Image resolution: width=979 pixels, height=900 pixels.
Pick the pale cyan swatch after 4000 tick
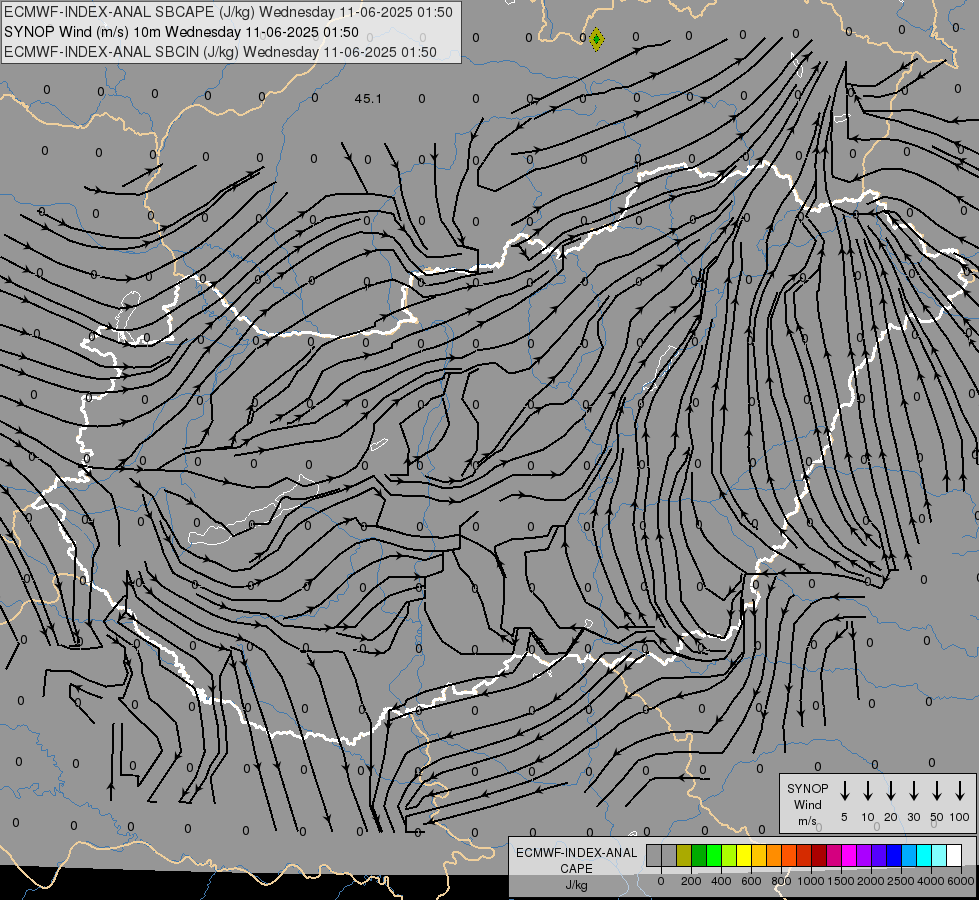tap(939, 855)
